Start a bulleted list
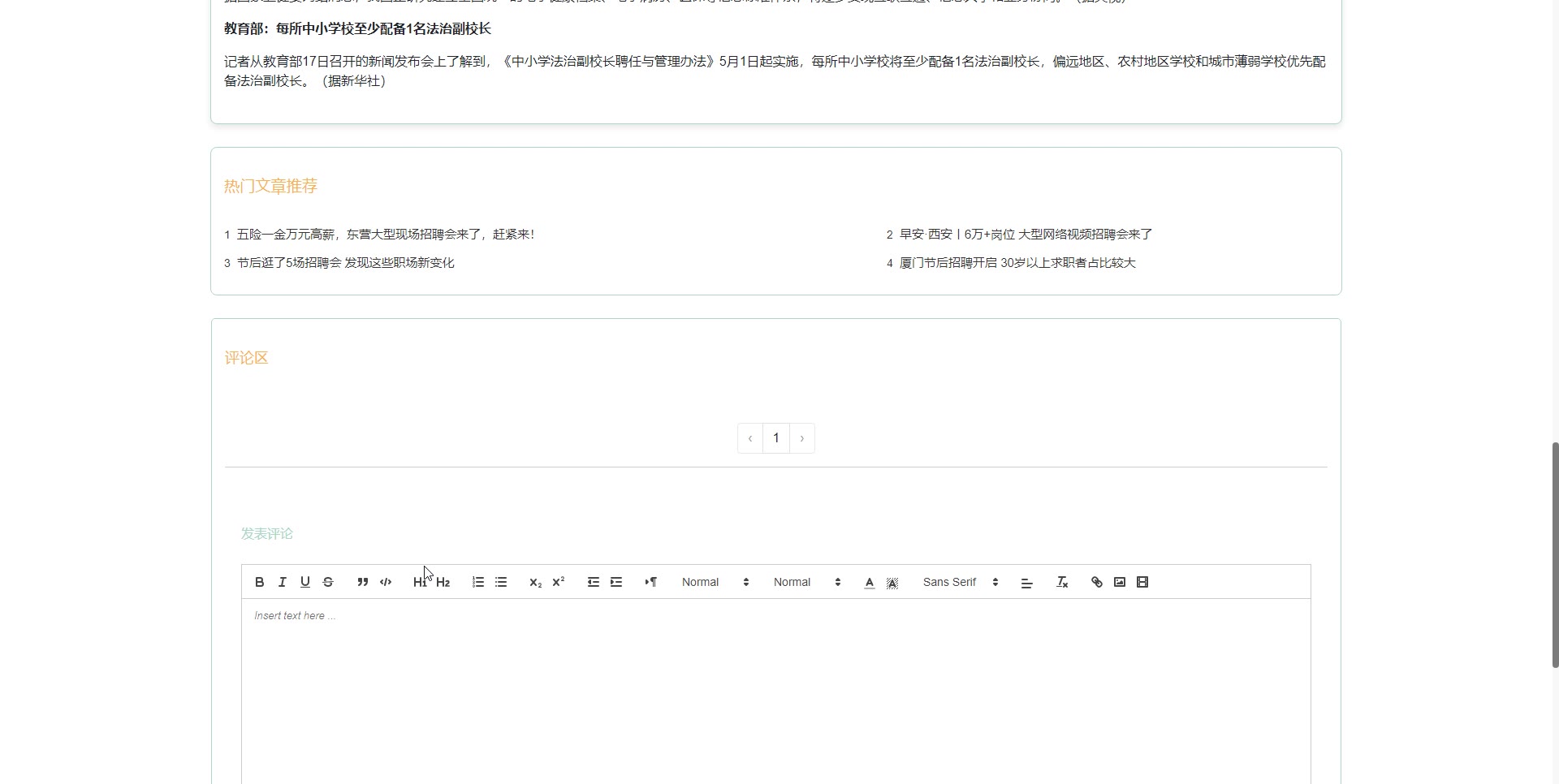Viewport: 1559px width, 784px height. [501, 582]
